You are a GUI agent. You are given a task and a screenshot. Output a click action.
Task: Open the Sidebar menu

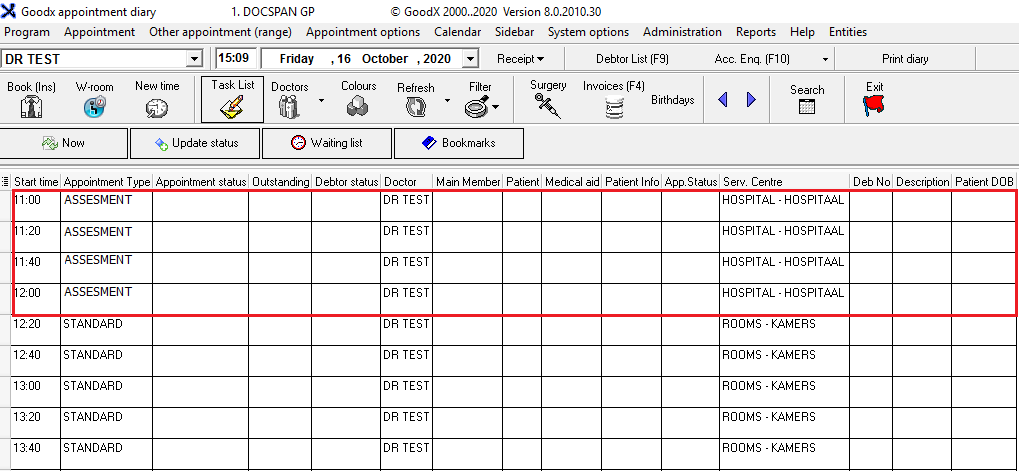click(x=515, y=32)
